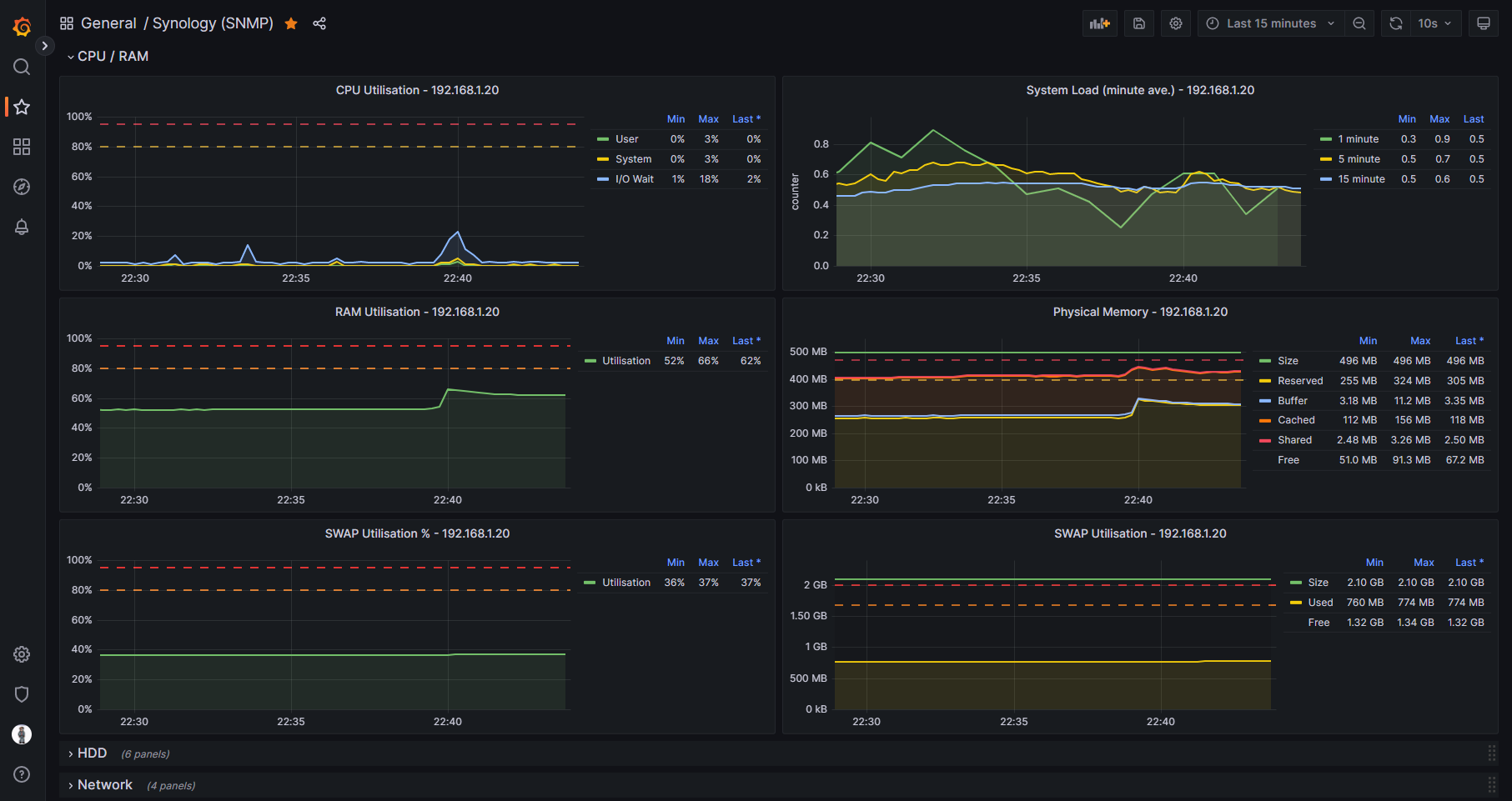Open the Dashboards menu in the sidebar
The image size is (1512, 801).
(22, 147)
